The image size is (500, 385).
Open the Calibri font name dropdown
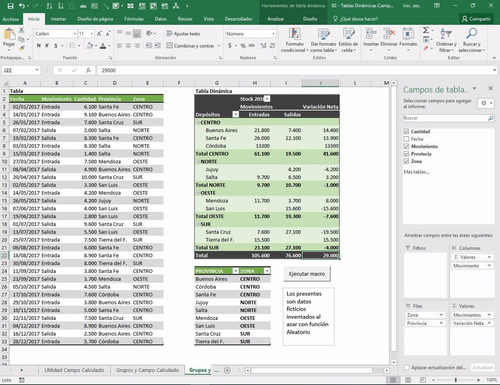(75, 34)
